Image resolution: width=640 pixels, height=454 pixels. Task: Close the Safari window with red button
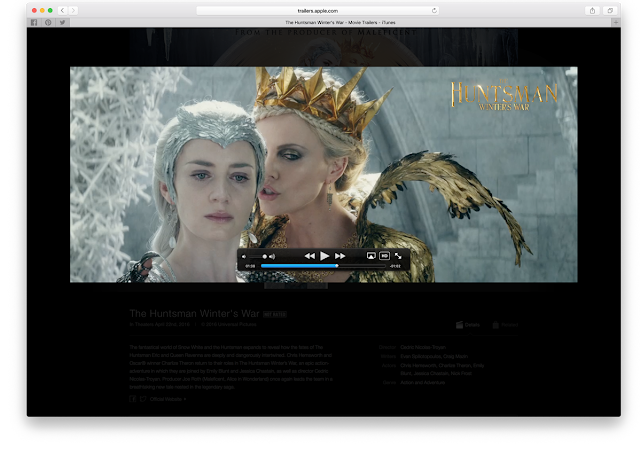click(34, 11)
